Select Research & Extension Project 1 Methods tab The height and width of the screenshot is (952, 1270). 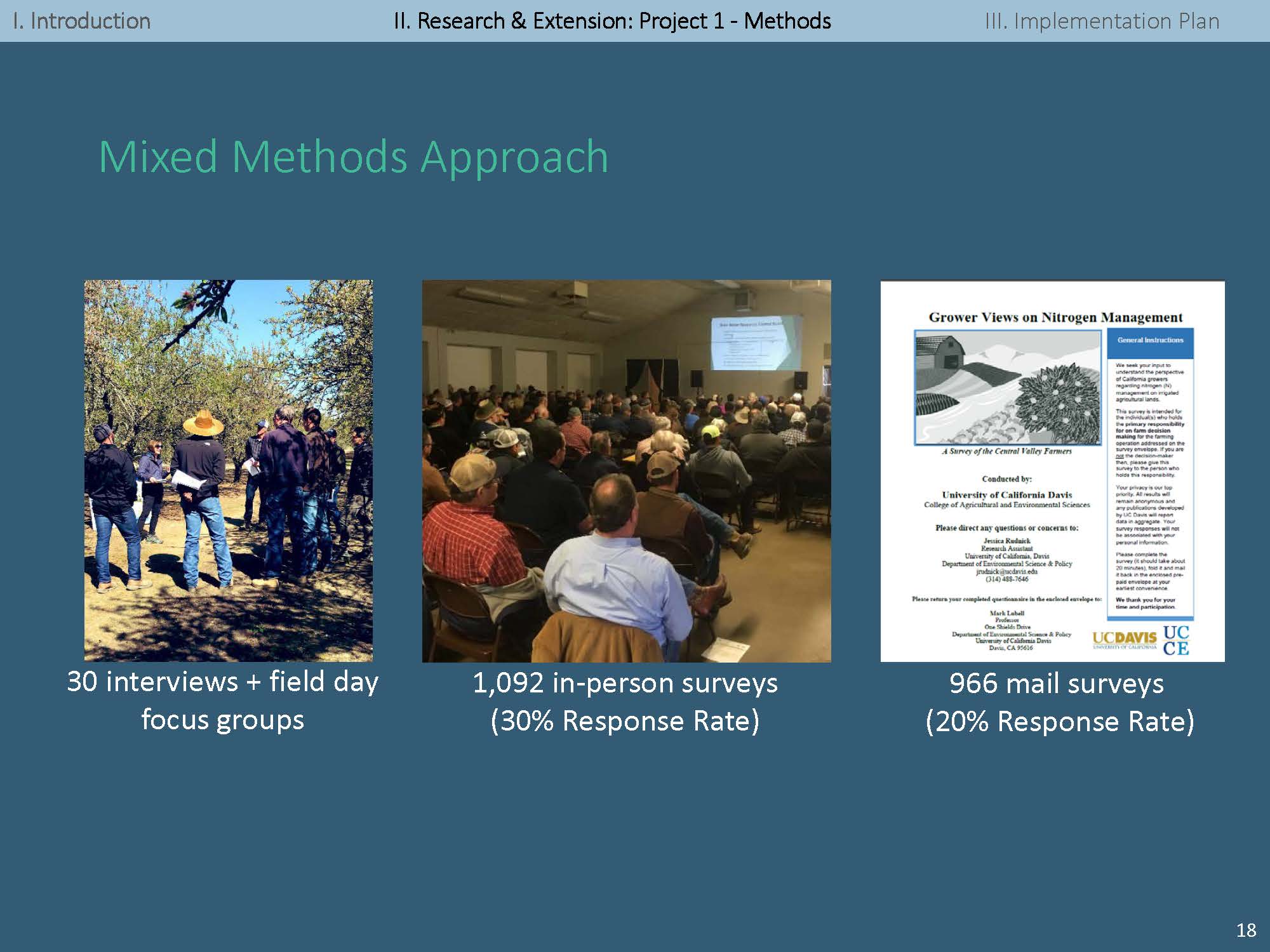pos(612,21)
